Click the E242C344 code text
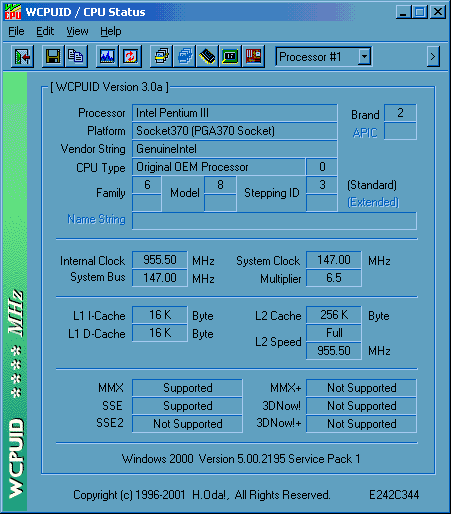Image resolution: width=451 pixels, height=514 pixels. pyautogui.click(x=394, y=495)
